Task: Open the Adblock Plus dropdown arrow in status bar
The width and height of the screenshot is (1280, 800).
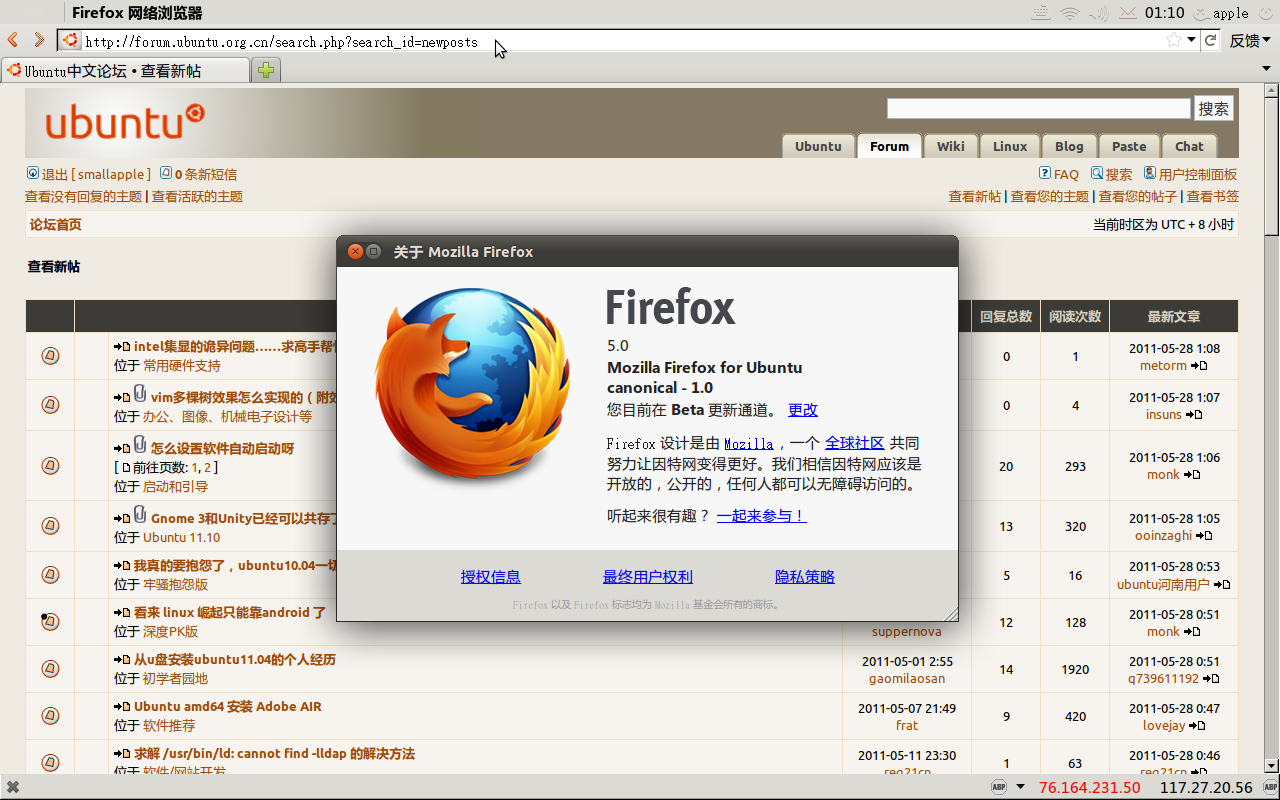Action: pyautogui.click(x=1020, y=787)
